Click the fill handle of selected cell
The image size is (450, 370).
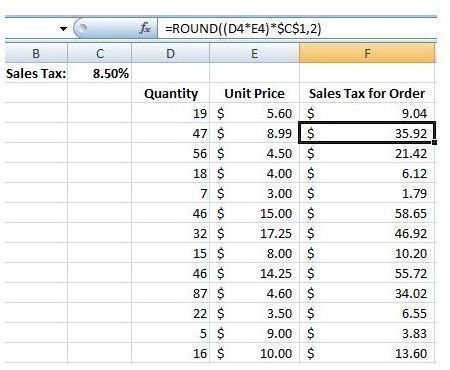[434, 142]
